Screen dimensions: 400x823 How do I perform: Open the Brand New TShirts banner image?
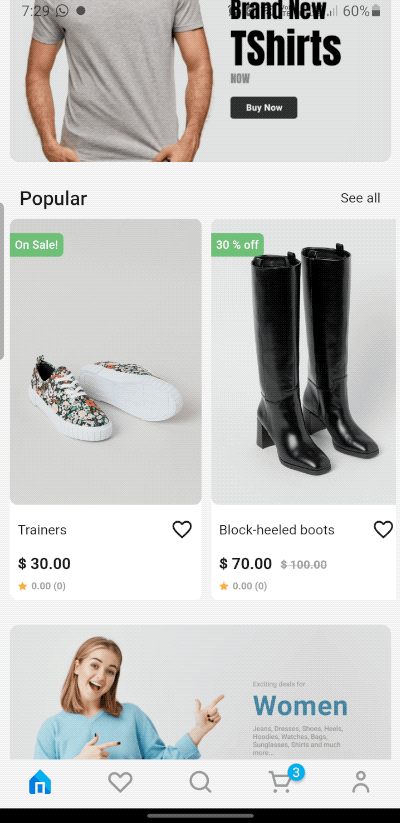point(201,81)
